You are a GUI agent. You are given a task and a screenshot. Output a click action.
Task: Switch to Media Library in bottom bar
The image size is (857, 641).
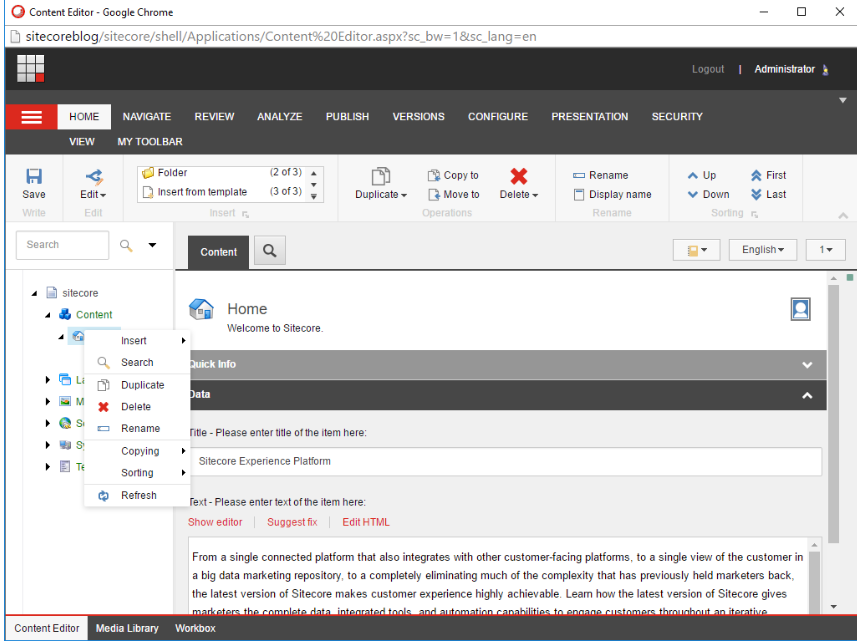pos(127,628)
